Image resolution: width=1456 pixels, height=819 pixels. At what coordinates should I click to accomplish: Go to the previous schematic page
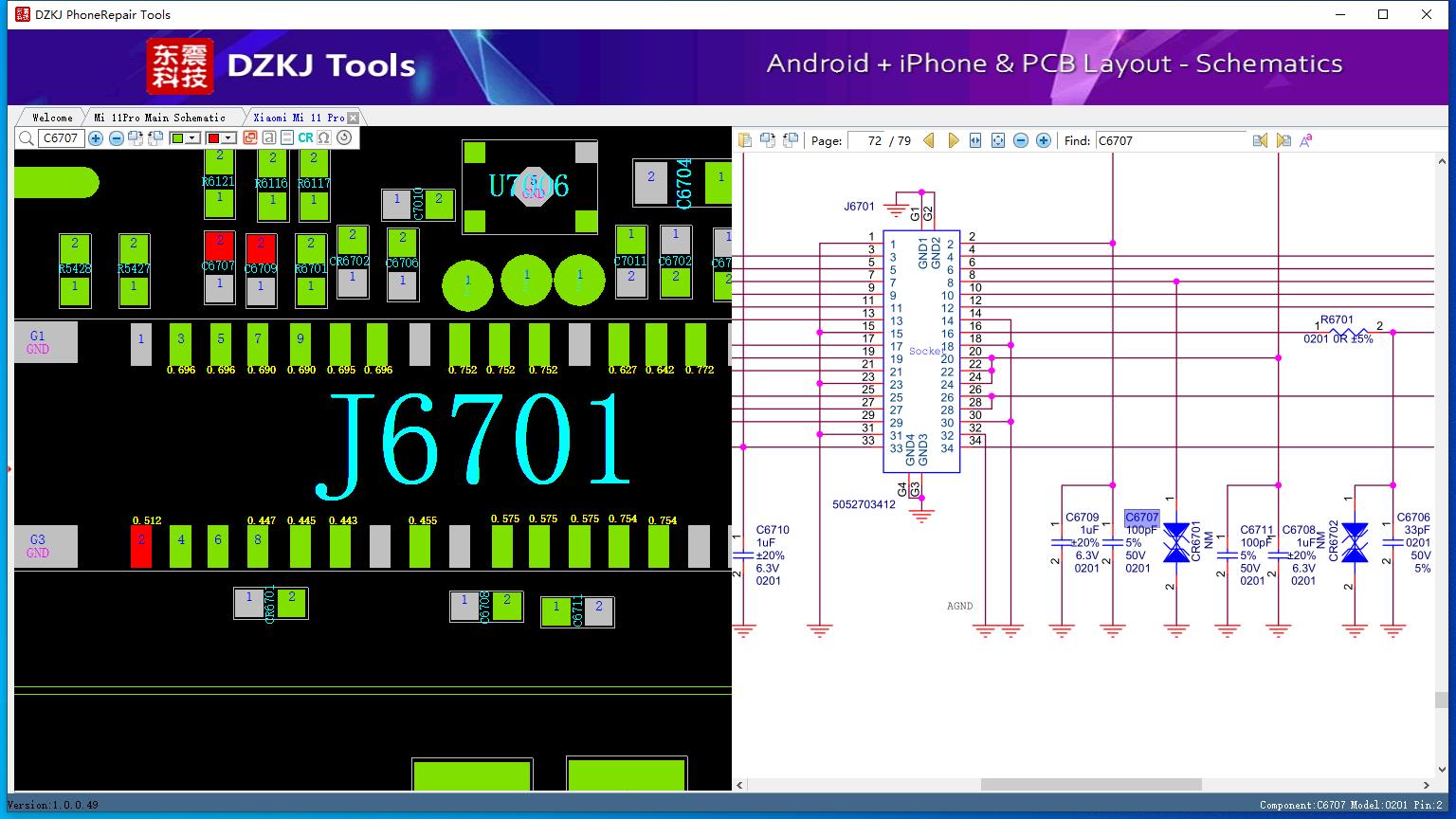(x=929, y=140)
